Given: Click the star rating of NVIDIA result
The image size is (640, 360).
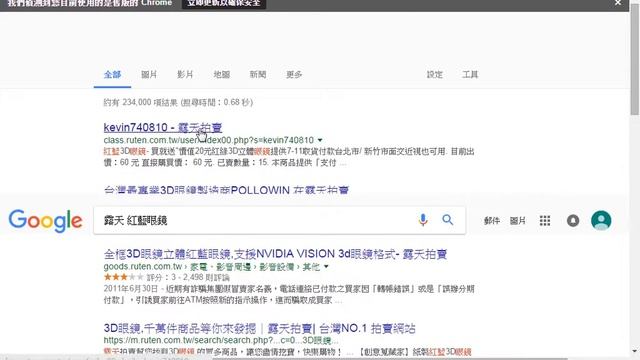Looking at the screenshot, I should pyautogui.click(x=123, y=277).
